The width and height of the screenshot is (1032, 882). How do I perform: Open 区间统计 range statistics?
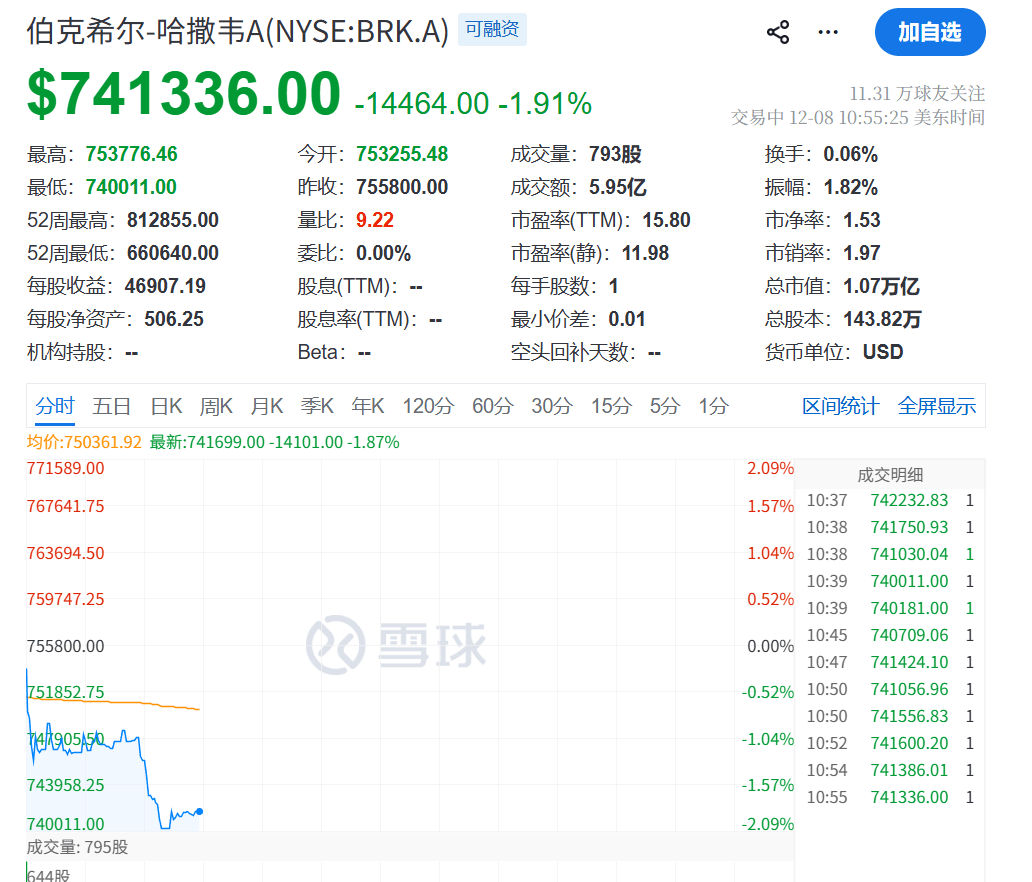coord(840,406)
